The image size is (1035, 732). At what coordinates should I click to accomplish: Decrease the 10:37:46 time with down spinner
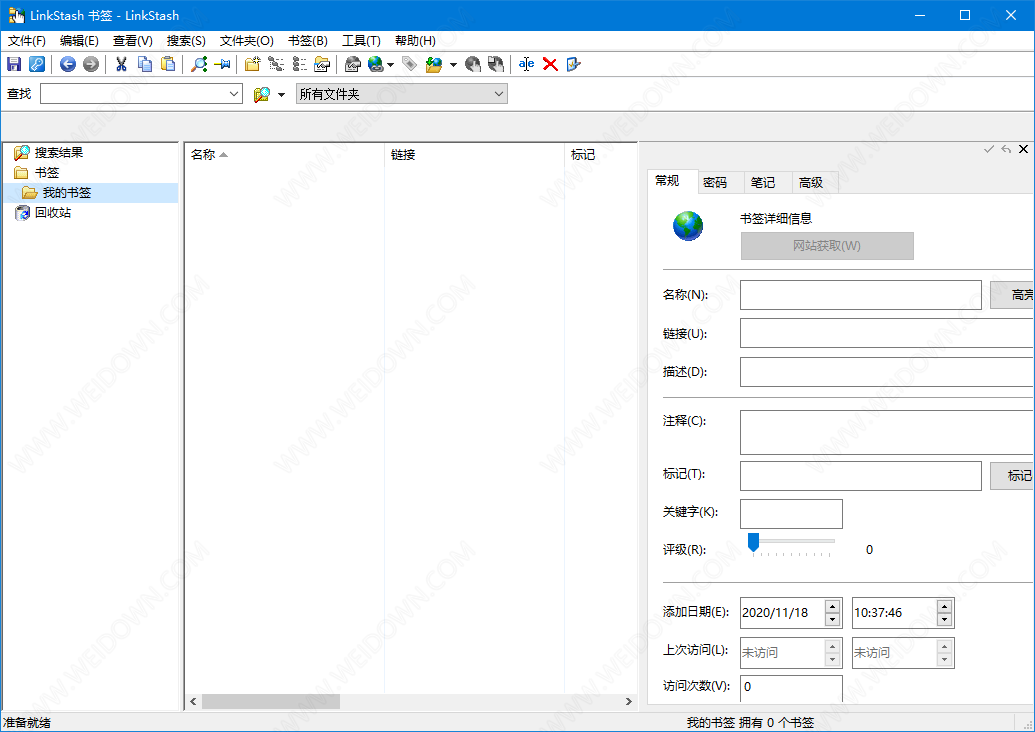point(945,619)
